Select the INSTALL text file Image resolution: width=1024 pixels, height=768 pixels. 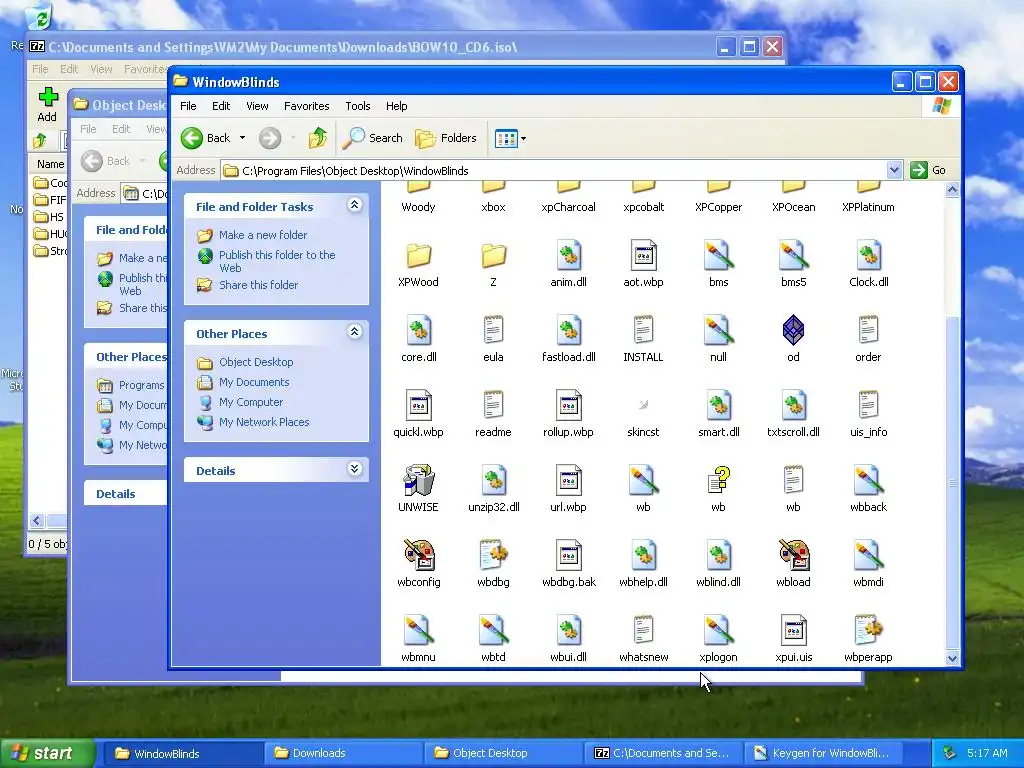click(x=643, y=330)
